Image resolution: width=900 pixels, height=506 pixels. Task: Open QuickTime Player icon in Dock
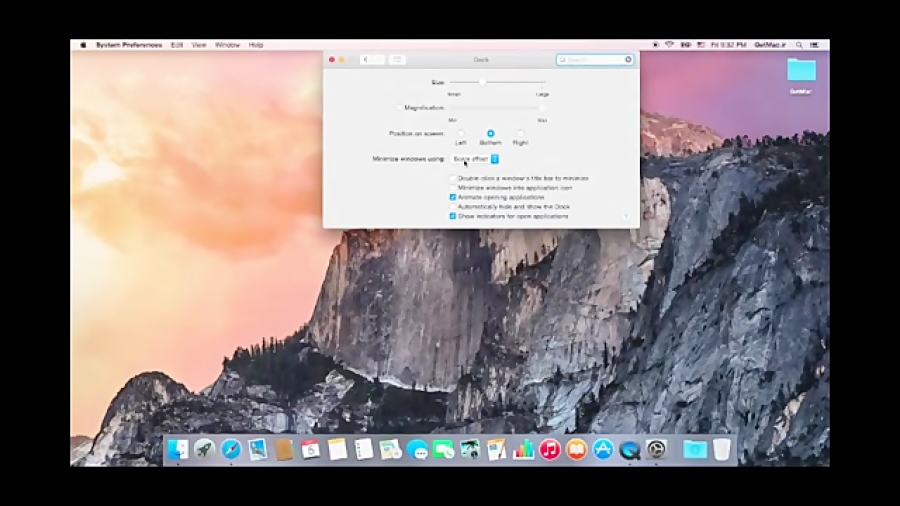point(630,449)
